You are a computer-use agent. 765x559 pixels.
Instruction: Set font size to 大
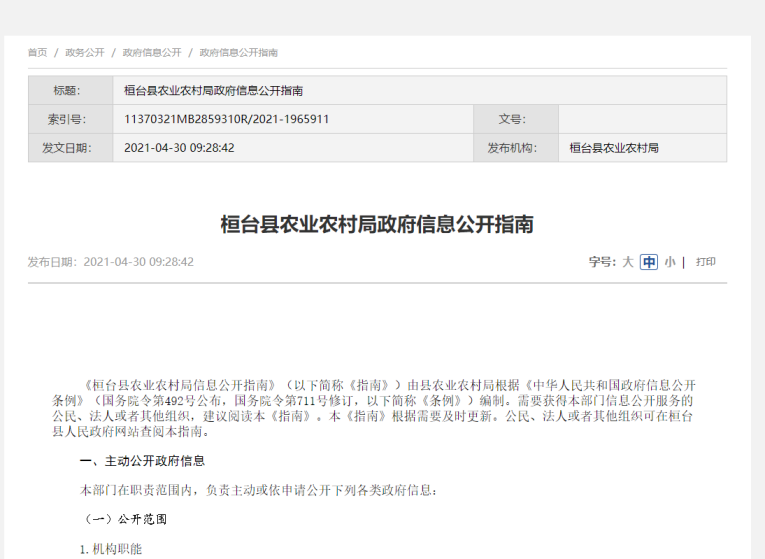(x=627, y=262)
